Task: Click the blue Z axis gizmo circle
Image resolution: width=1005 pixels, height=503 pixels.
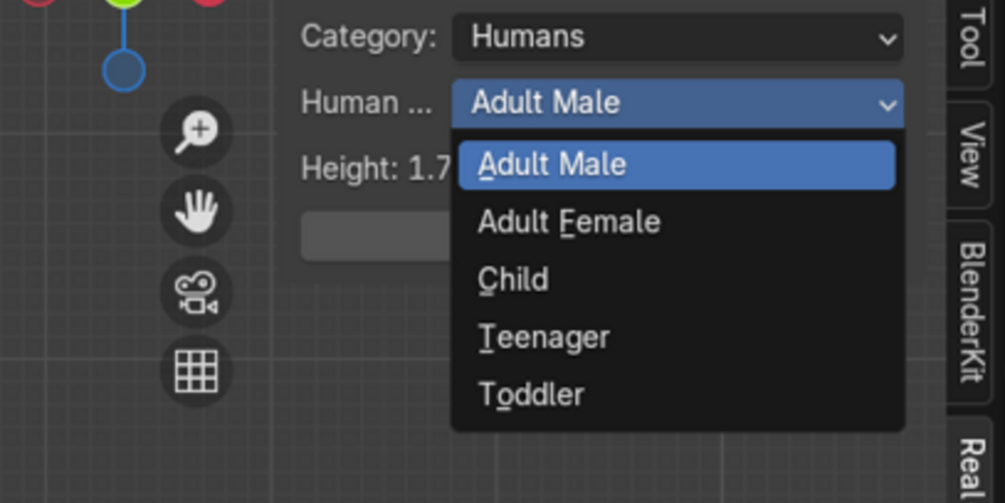Action: (x=124, y=71)
